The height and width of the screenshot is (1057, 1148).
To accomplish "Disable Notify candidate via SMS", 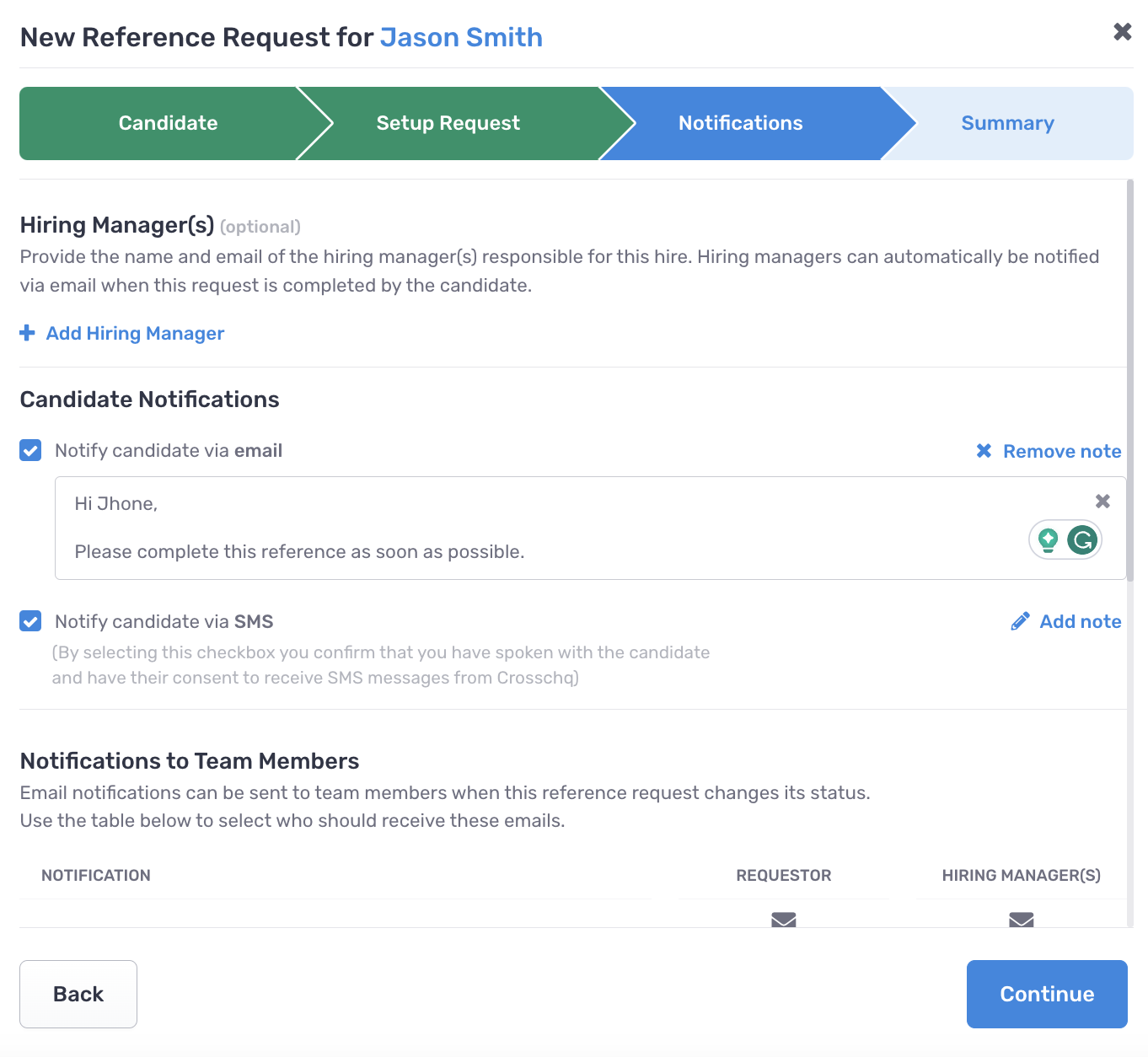I will coord(30,621).
